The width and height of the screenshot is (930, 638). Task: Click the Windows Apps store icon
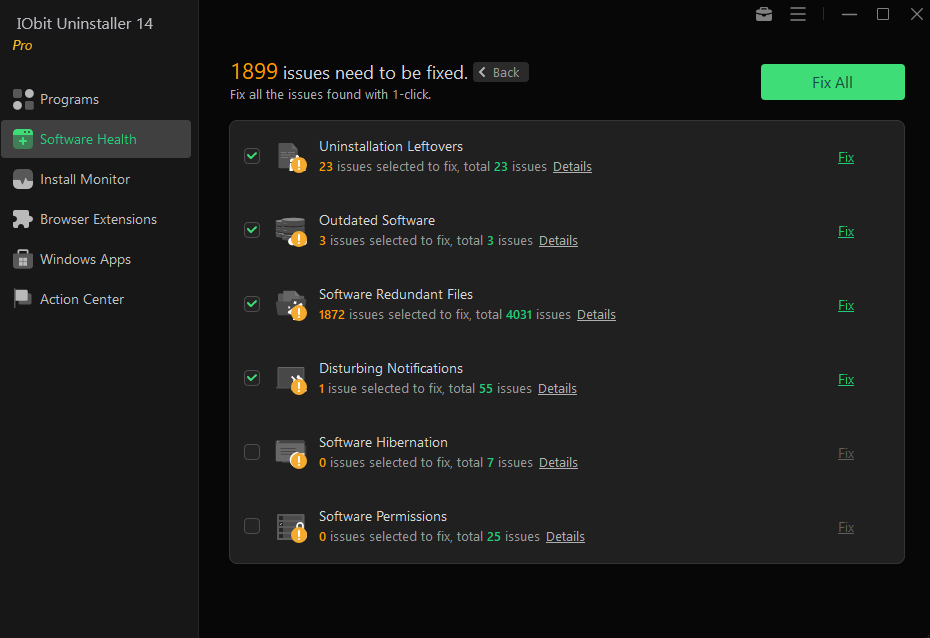coord(23,259)
